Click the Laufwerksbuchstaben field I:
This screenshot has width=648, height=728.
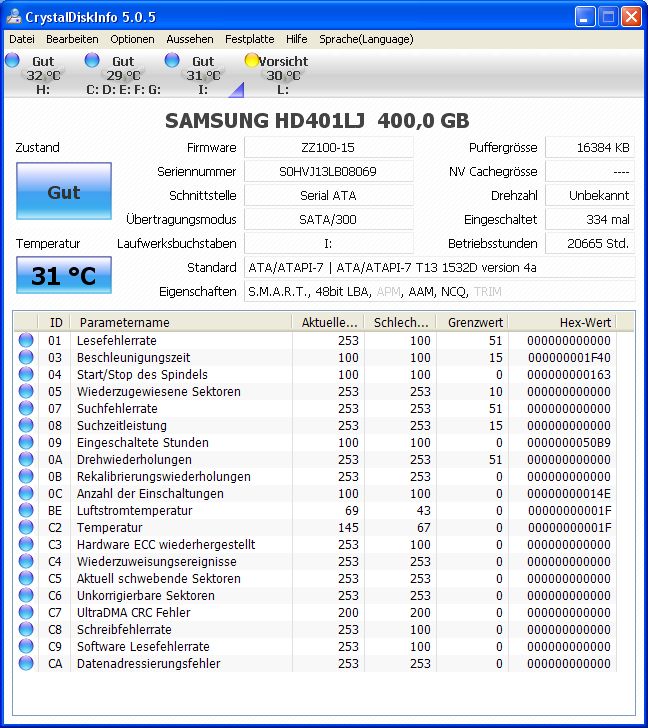pyautogui.click(x=329, y=244)
